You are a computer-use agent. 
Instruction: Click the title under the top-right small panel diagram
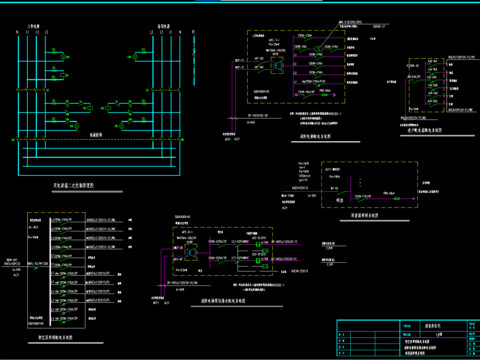tap(425, 130)
